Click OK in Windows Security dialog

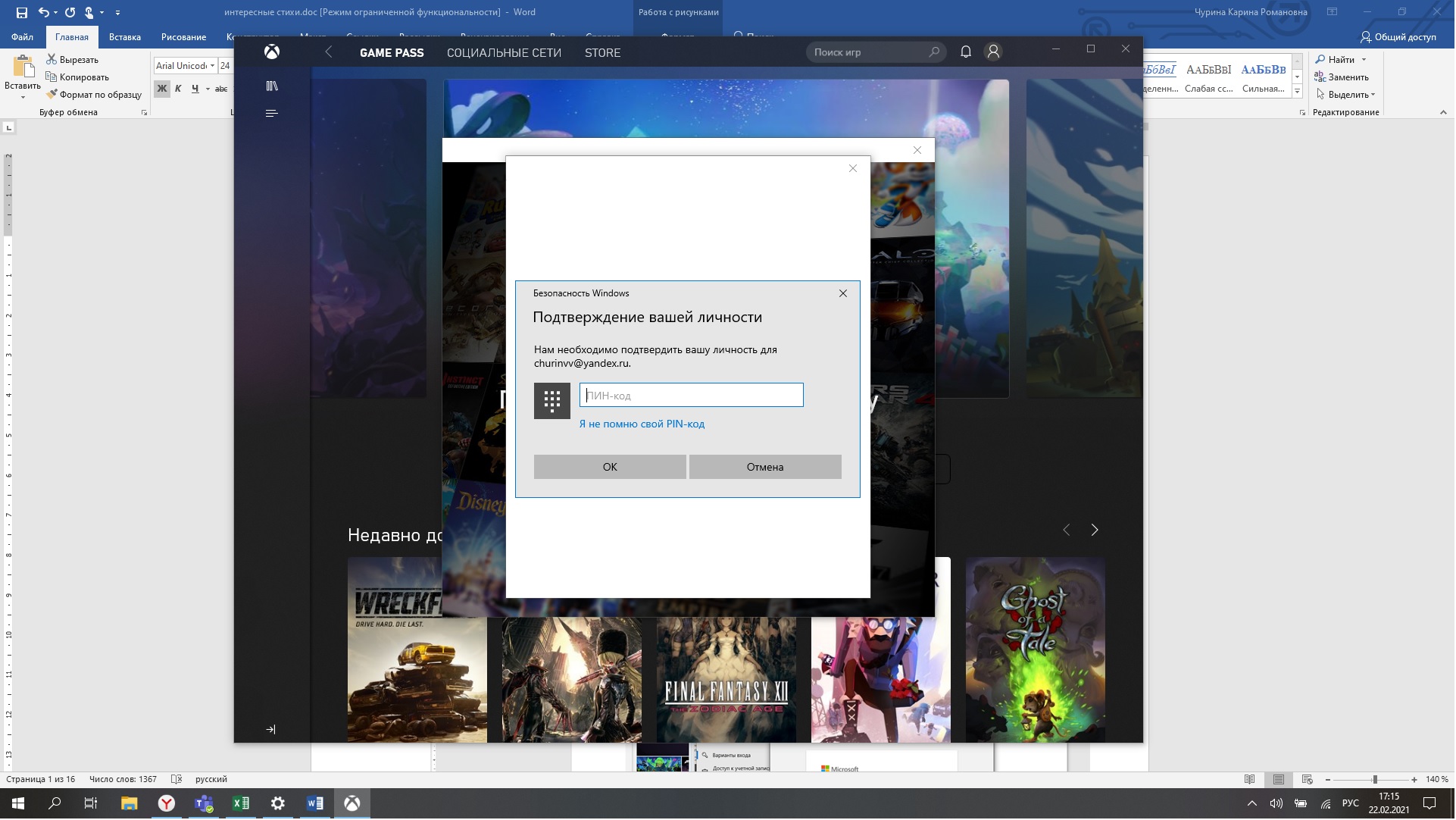pos(611,468)
